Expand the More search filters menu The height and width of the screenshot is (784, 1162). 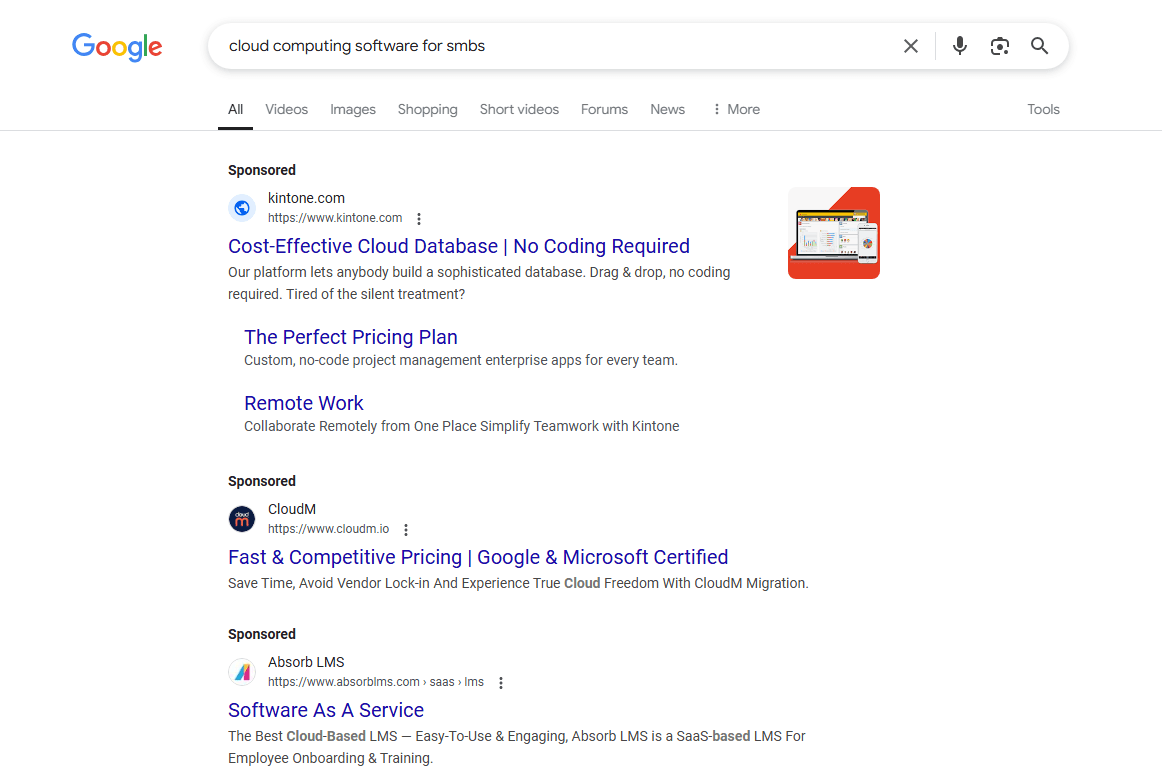pos(736,109)
